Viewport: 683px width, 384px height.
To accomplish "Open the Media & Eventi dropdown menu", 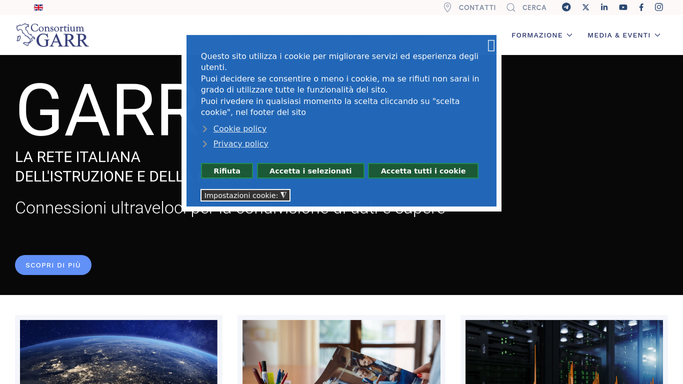I will (624, 35).
